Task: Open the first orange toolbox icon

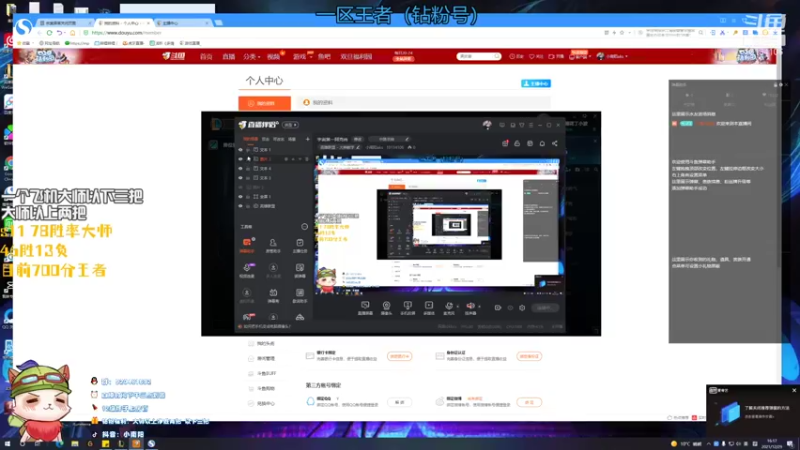Action: [x=247, y=244]
